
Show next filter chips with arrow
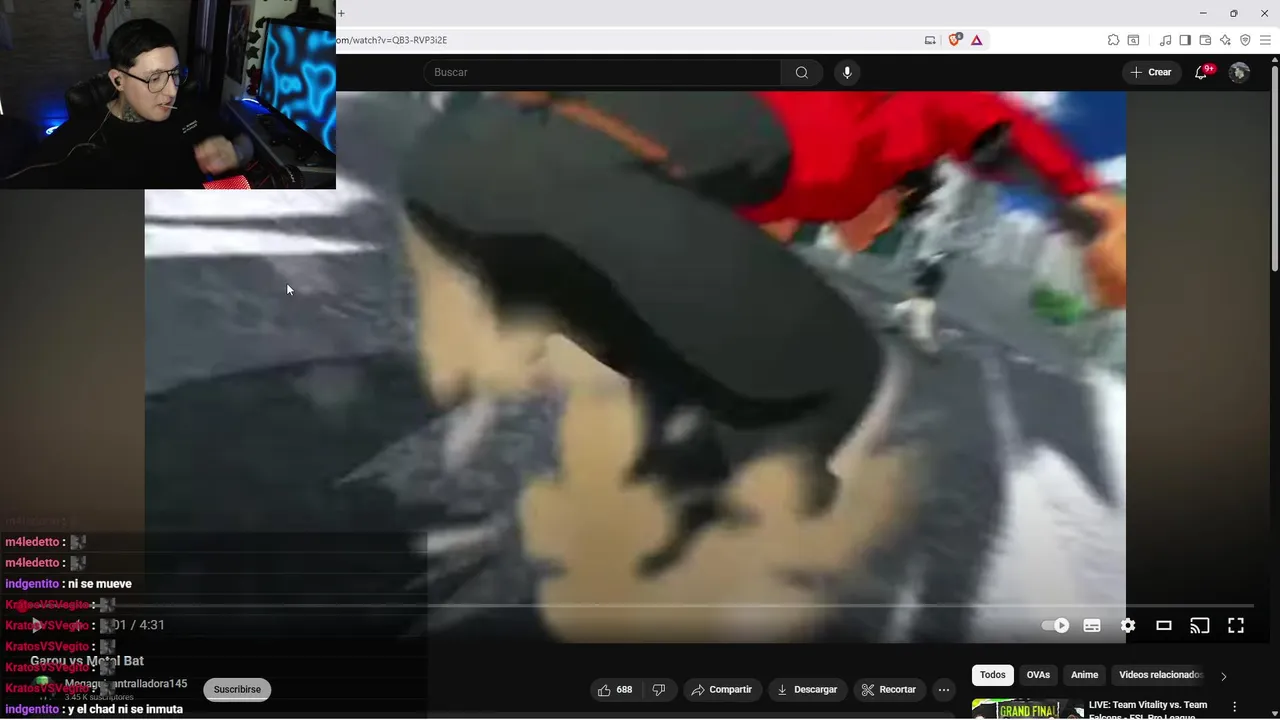tap(1223, 676)
